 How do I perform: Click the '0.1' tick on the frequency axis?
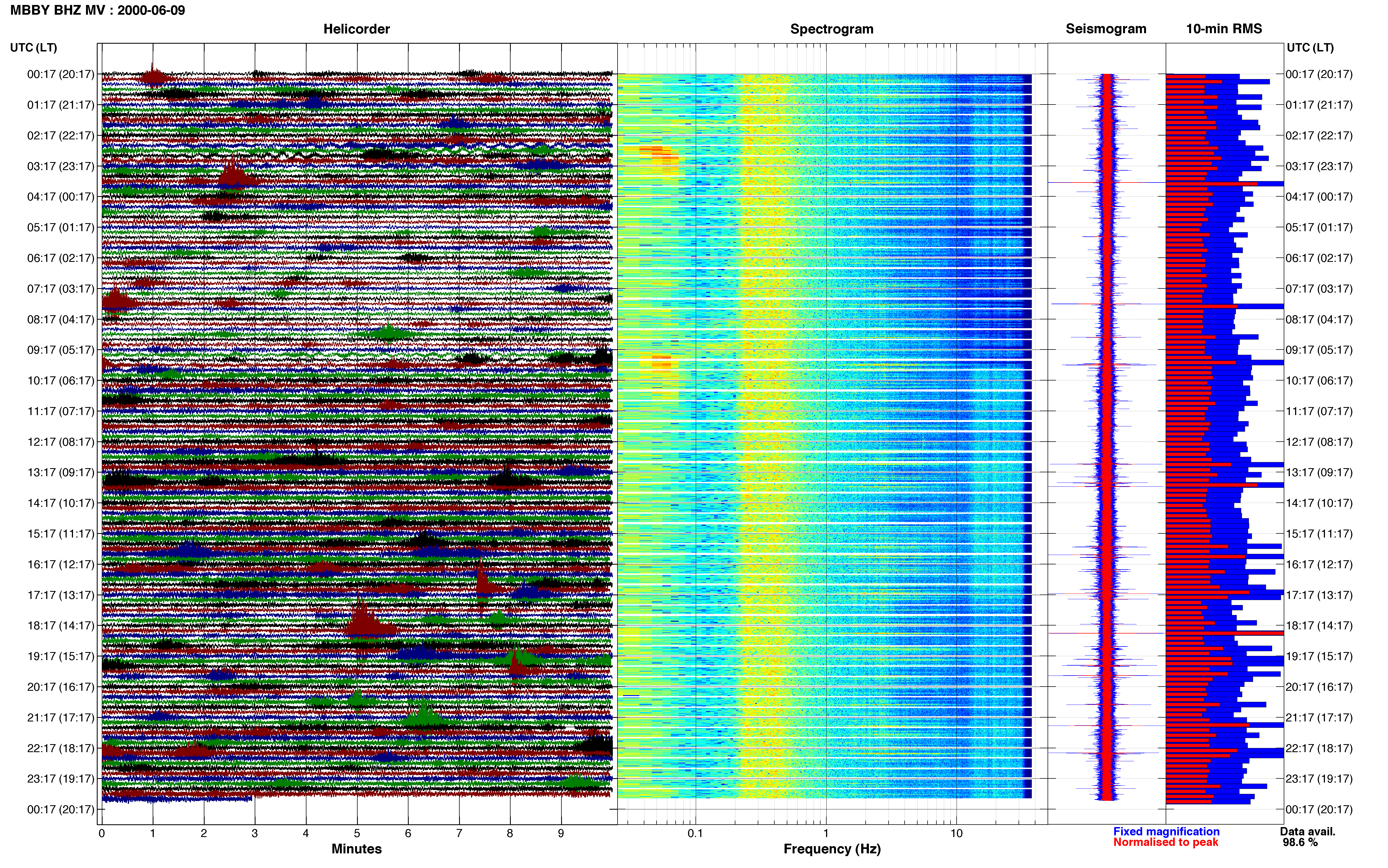point(695,833)
